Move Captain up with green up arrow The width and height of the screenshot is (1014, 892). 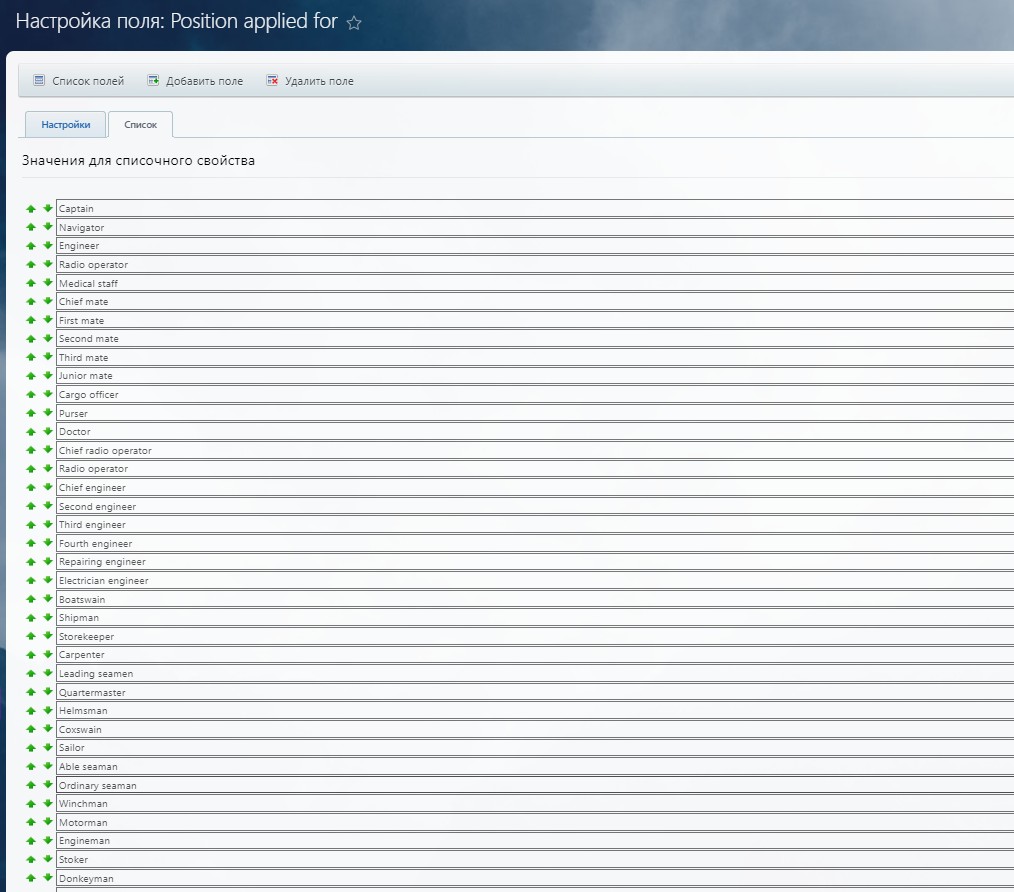[x=30, y=208]
